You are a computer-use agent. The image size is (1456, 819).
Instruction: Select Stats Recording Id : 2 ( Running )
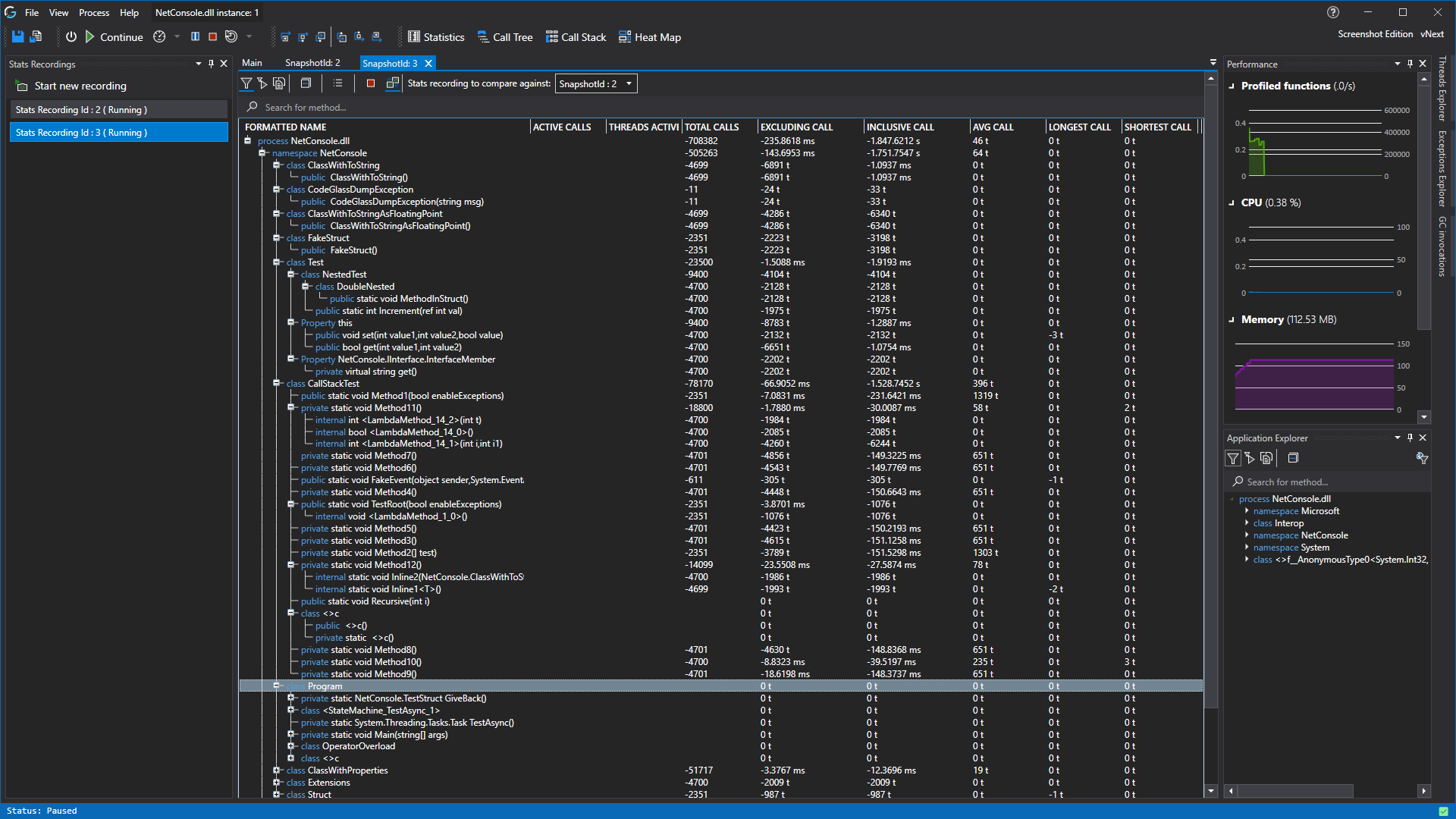click(x=119, y=109)
